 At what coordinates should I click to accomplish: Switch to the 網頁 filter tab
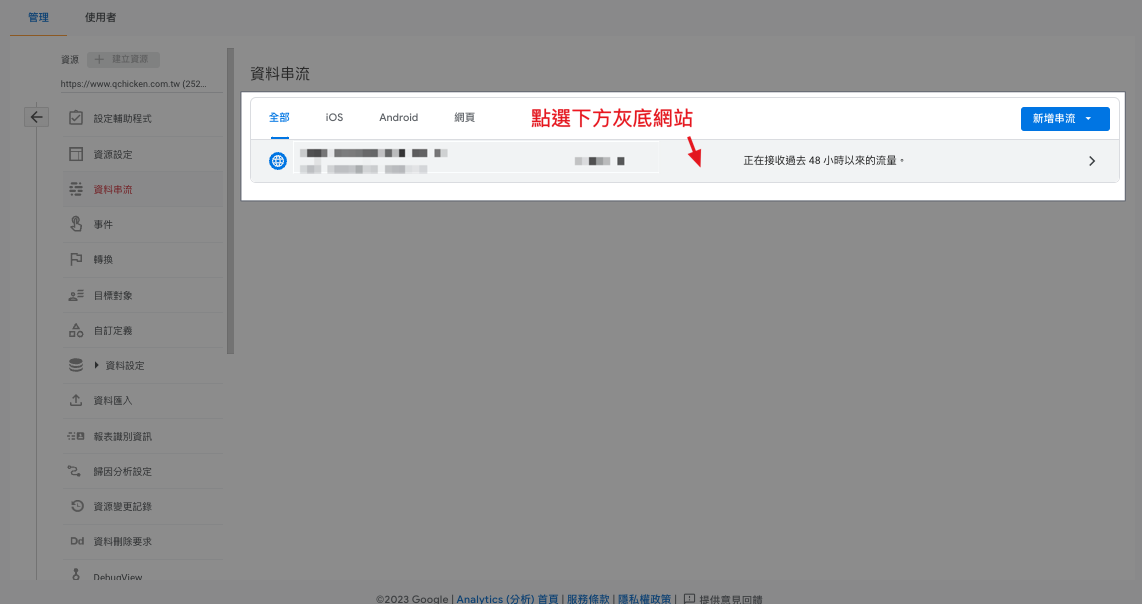click(464, 117)
